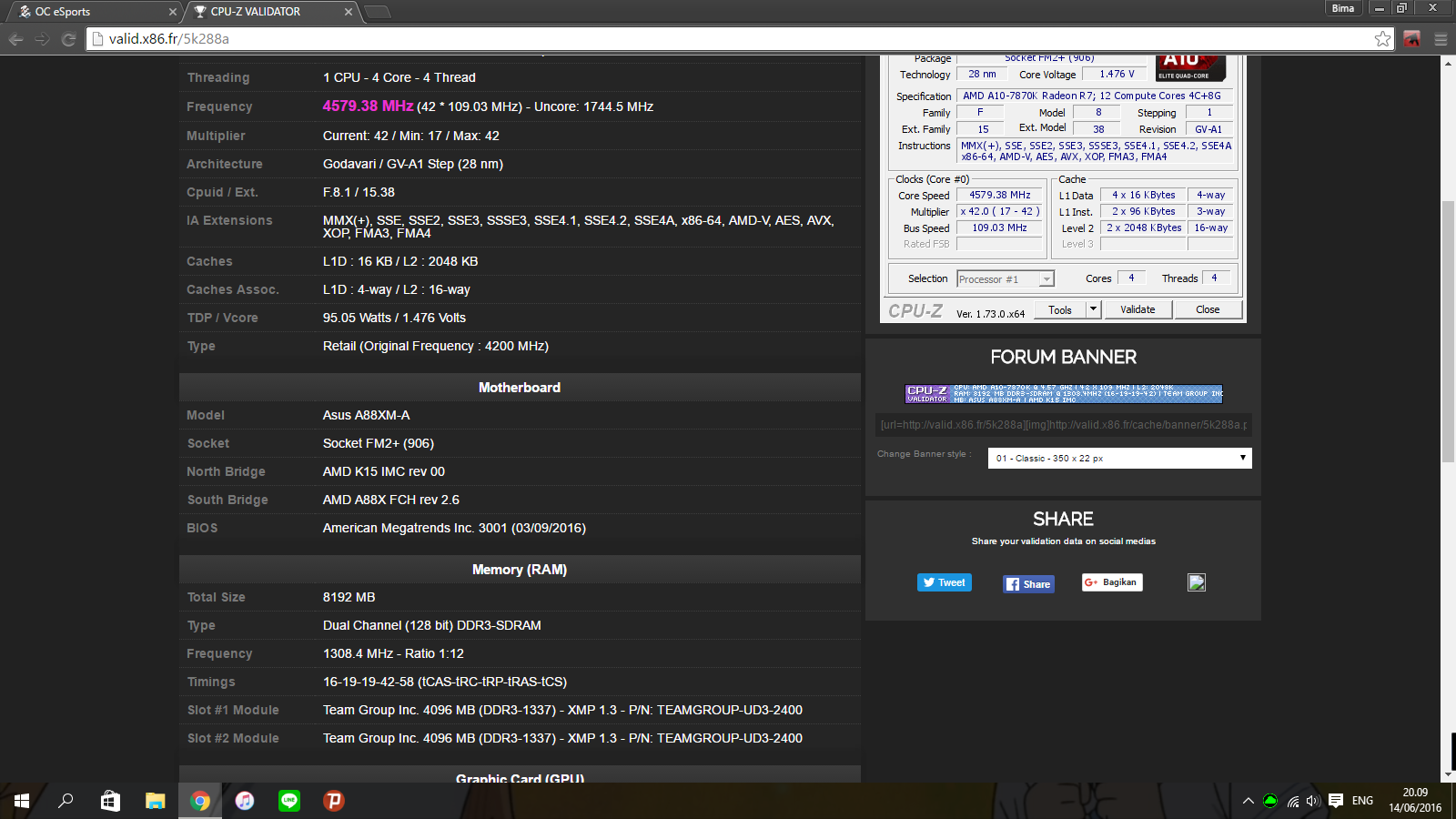
Task: Open Tools dropdown arrow in CPU-Z
Action: 1094,309
